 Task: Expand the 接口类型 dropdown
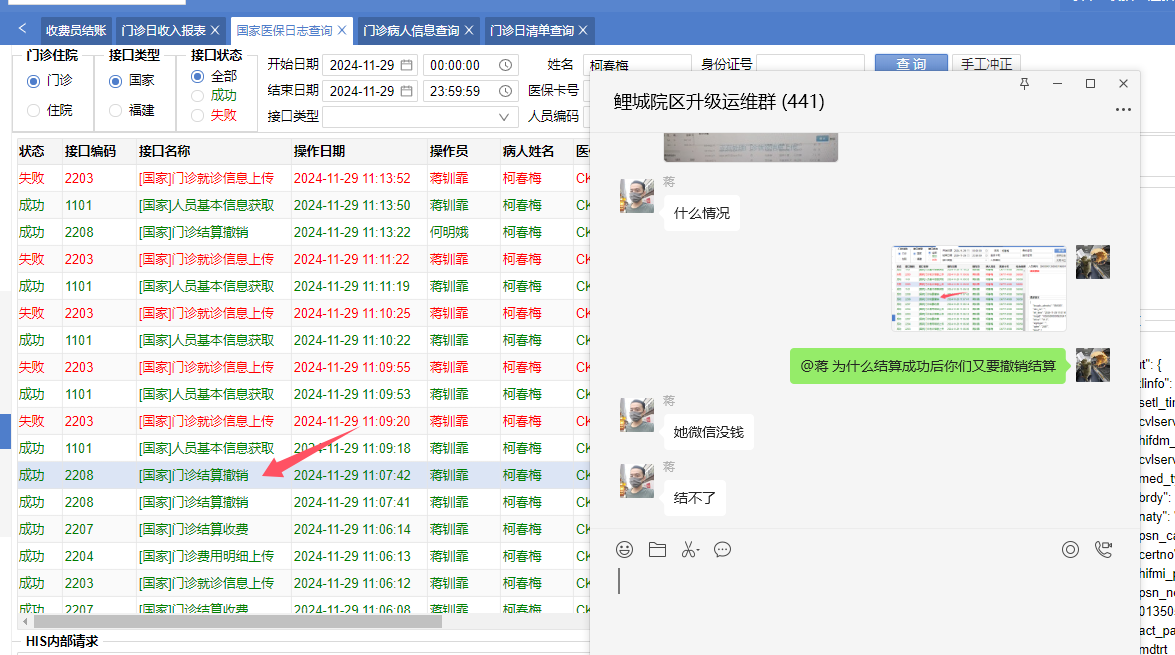[504, 117]
